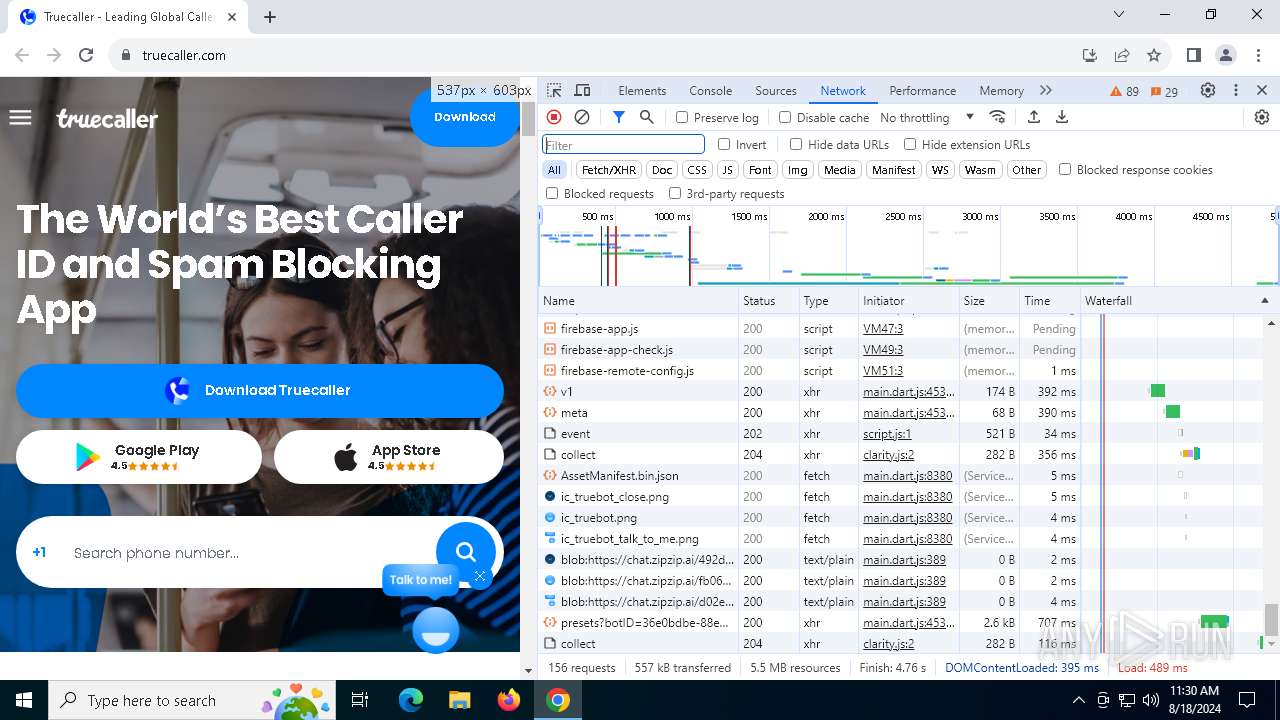Toggle Chrome side panel icon
This screenshot has width=1280, height=720.
click(1194, 55)
